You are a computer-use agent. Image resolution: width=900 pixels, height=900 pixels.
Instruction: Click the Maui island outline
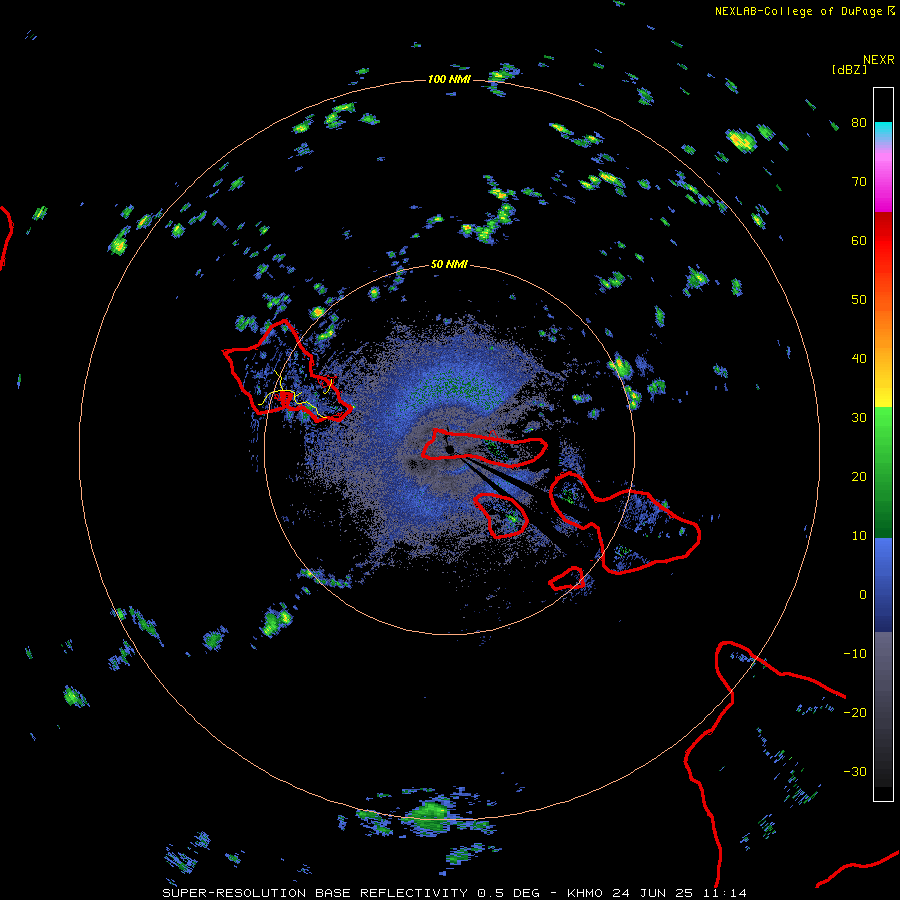pos(625,522)
